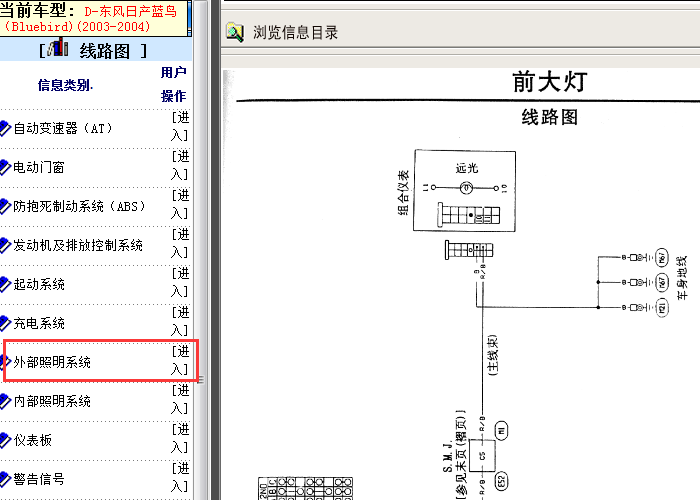Screen dimensions: 700x500
Task: Enter the 警告信号 category via [进入]
Action: (x=180, y=477)
